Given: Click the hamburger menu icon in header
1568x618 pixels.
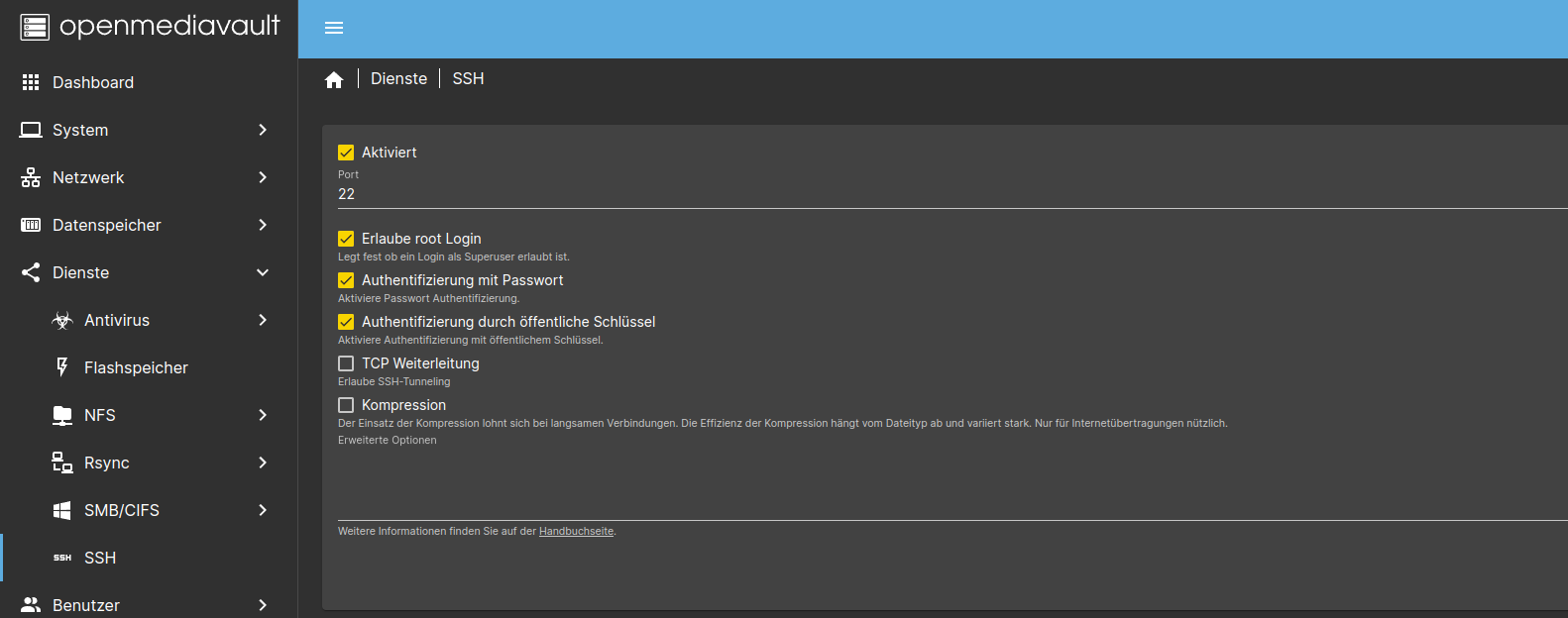Looking at the screenshot, I should 334,28.
